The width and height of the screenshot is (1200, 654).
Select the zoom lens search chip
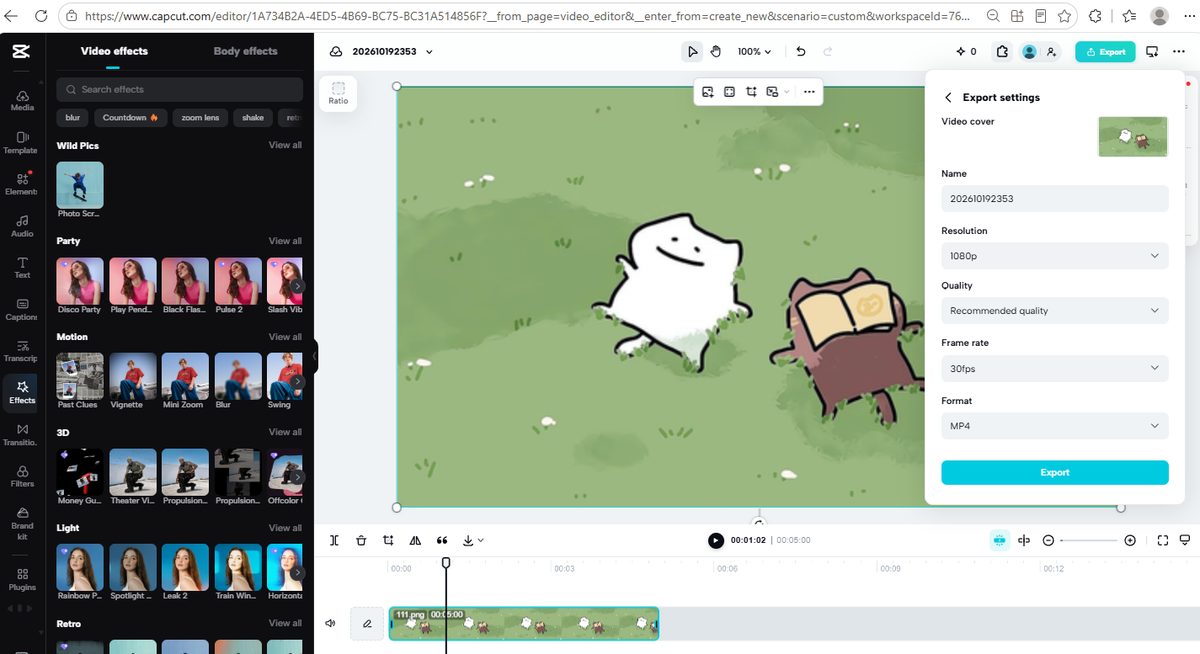[x=200, y=118]
